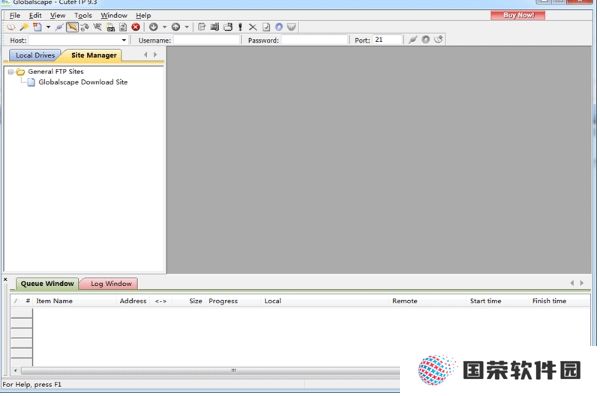Viewport: 600px width, 396px height.
Task: Click the exclamation mark toolbar icon
Action: 240,27
